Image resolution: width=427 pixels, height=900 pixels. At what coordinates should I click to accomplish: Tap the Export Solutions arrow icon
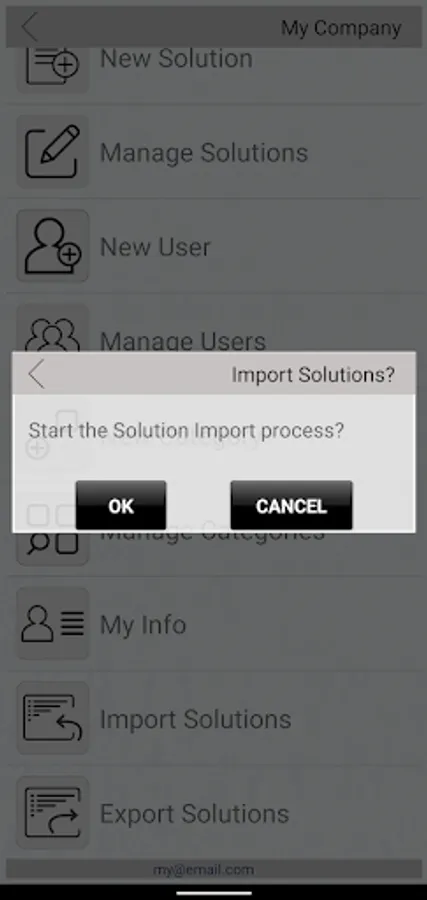point(52,812)
